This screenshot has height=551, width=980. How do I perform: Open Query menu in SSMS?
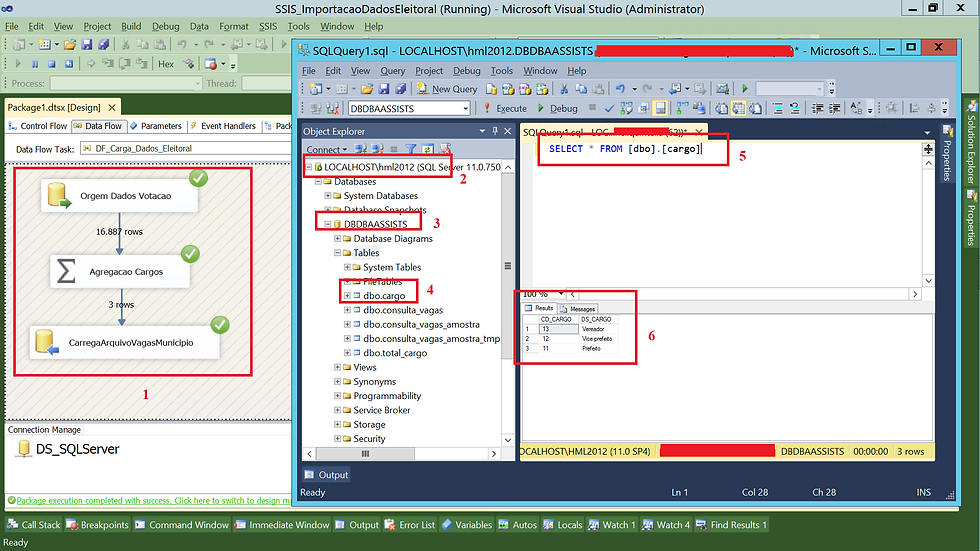(392, 71)
